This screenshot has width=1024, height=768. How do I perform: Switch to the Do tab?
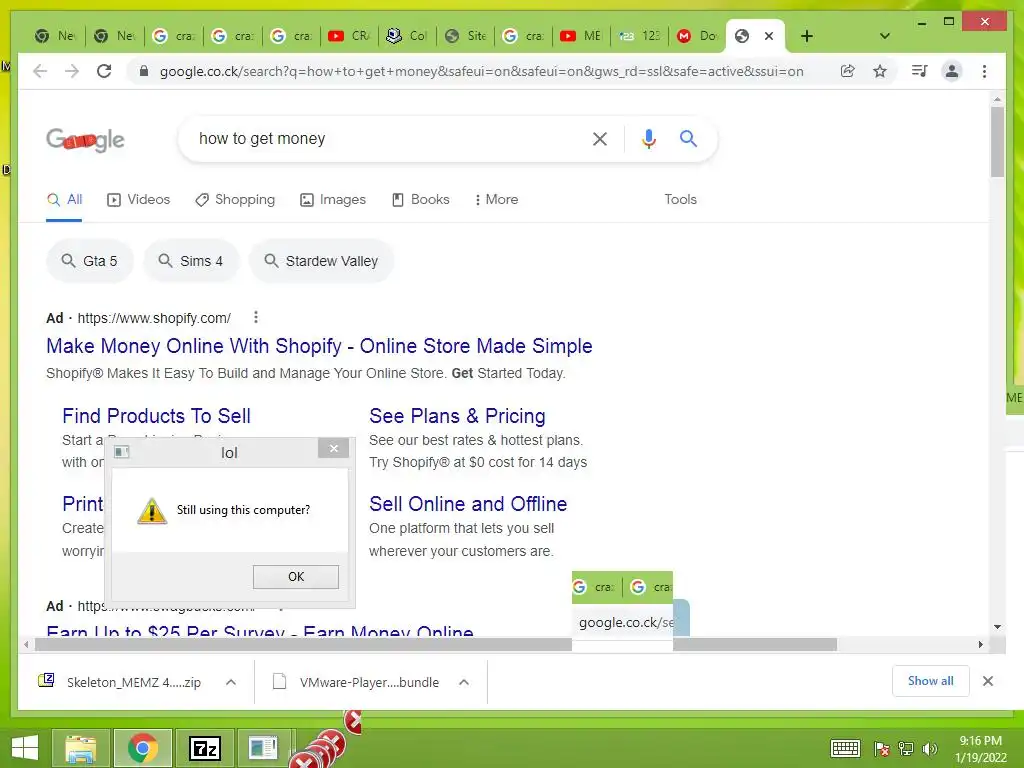click(697, 36)
